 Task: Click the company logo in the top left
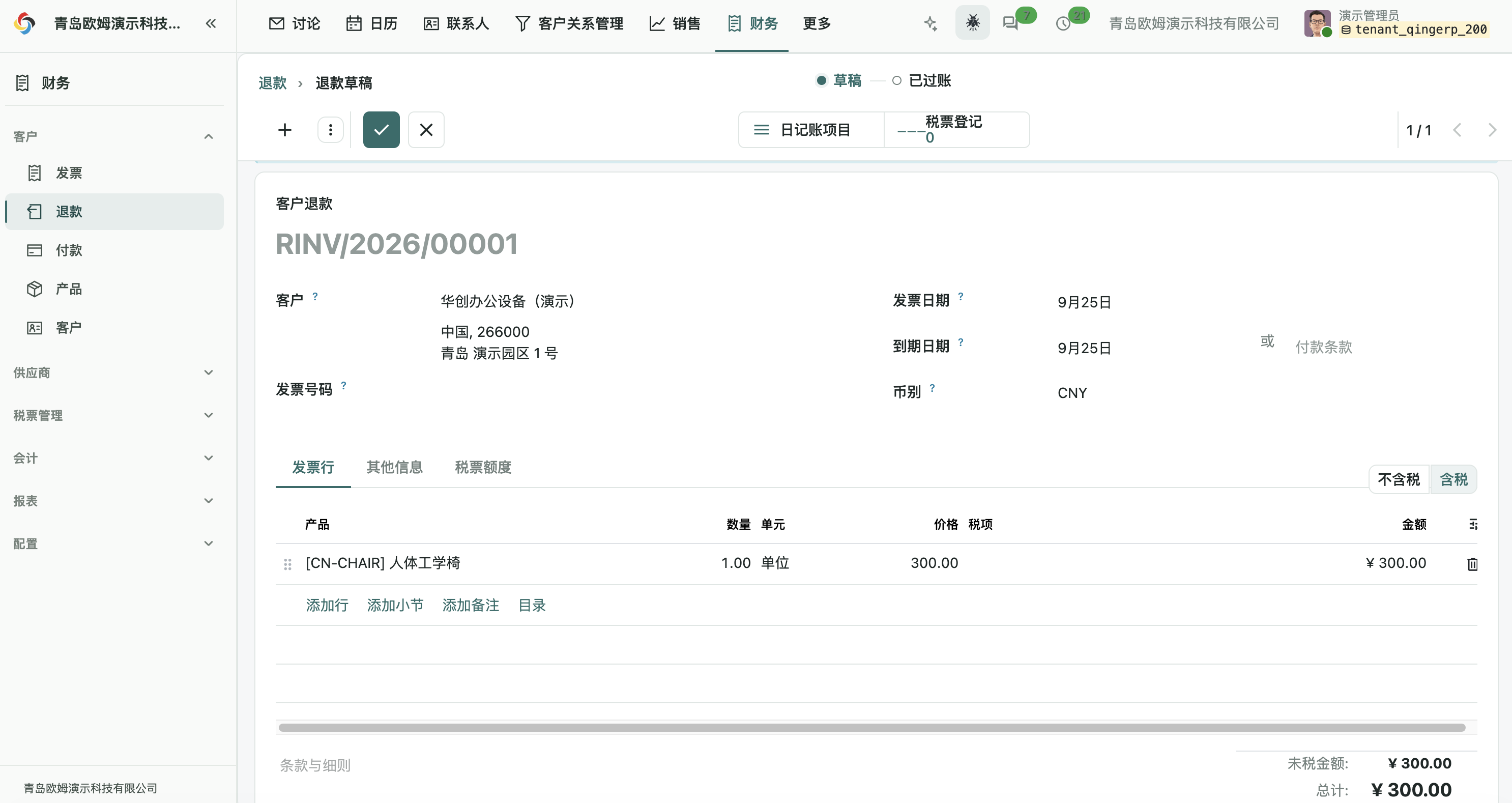[24, 23]
